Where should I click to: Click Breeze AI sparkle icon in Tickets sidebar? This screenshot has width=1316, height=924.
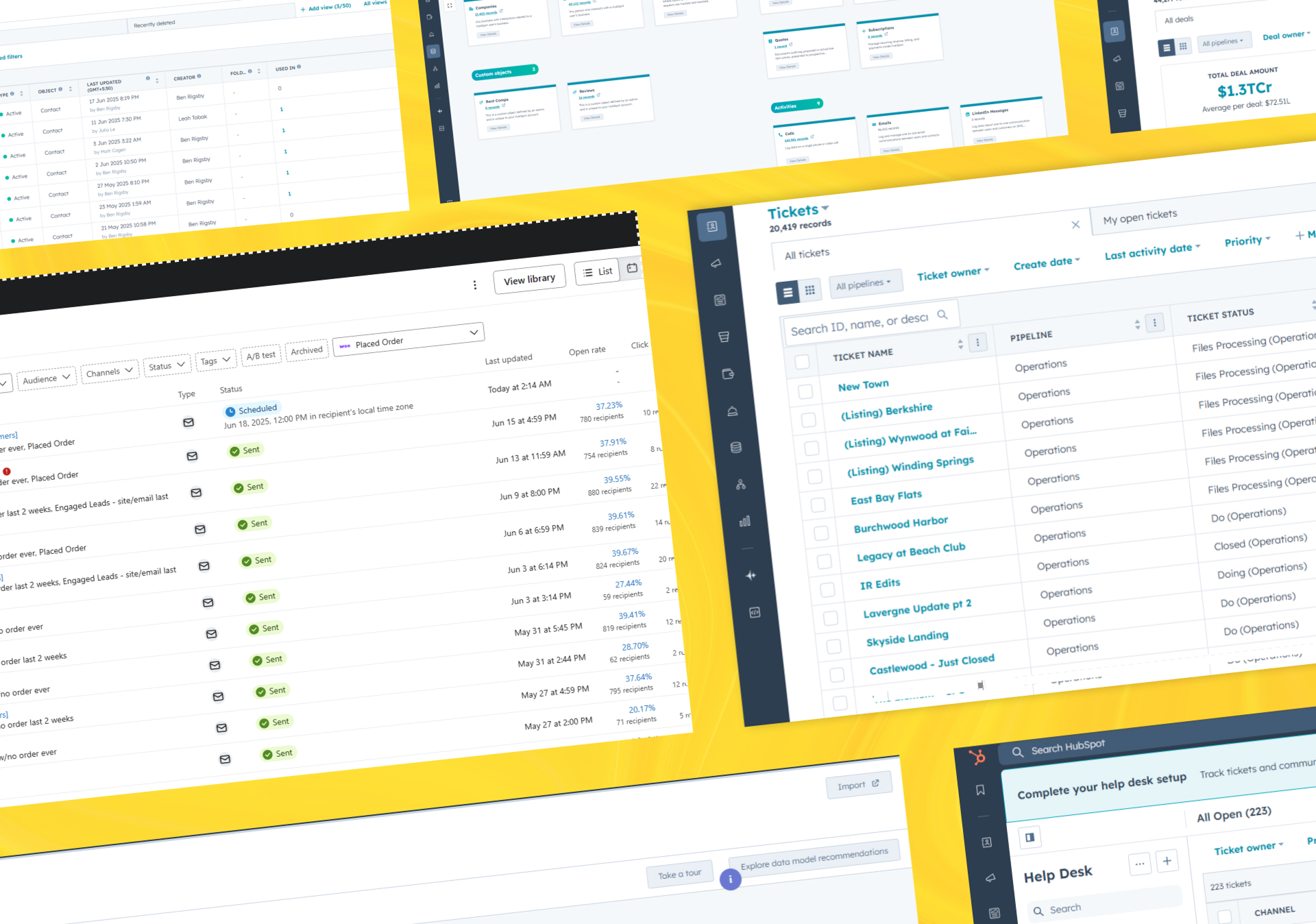point(751,576)
